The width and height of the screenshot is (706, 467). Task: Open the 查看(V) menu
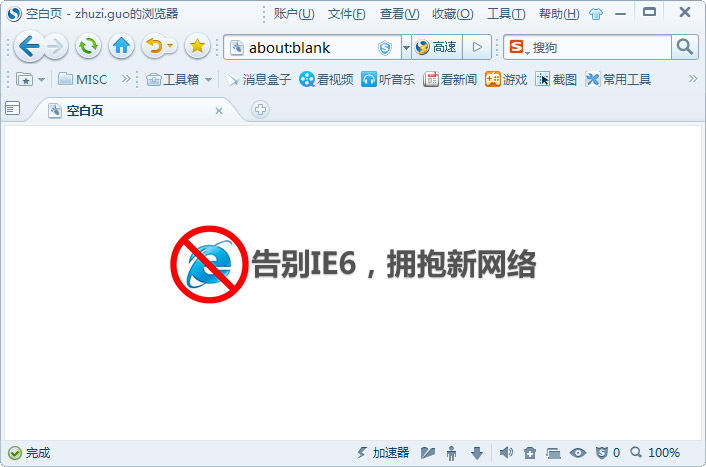pos(399,14)
